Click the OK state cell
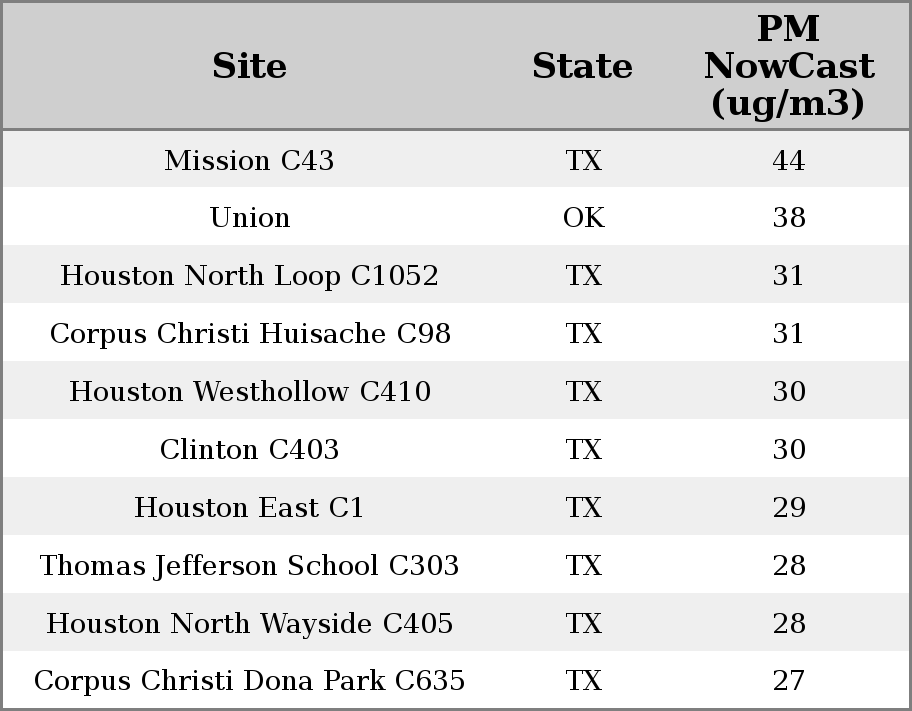This screenshot has width=912, height=711. click(x=583, y=218)
